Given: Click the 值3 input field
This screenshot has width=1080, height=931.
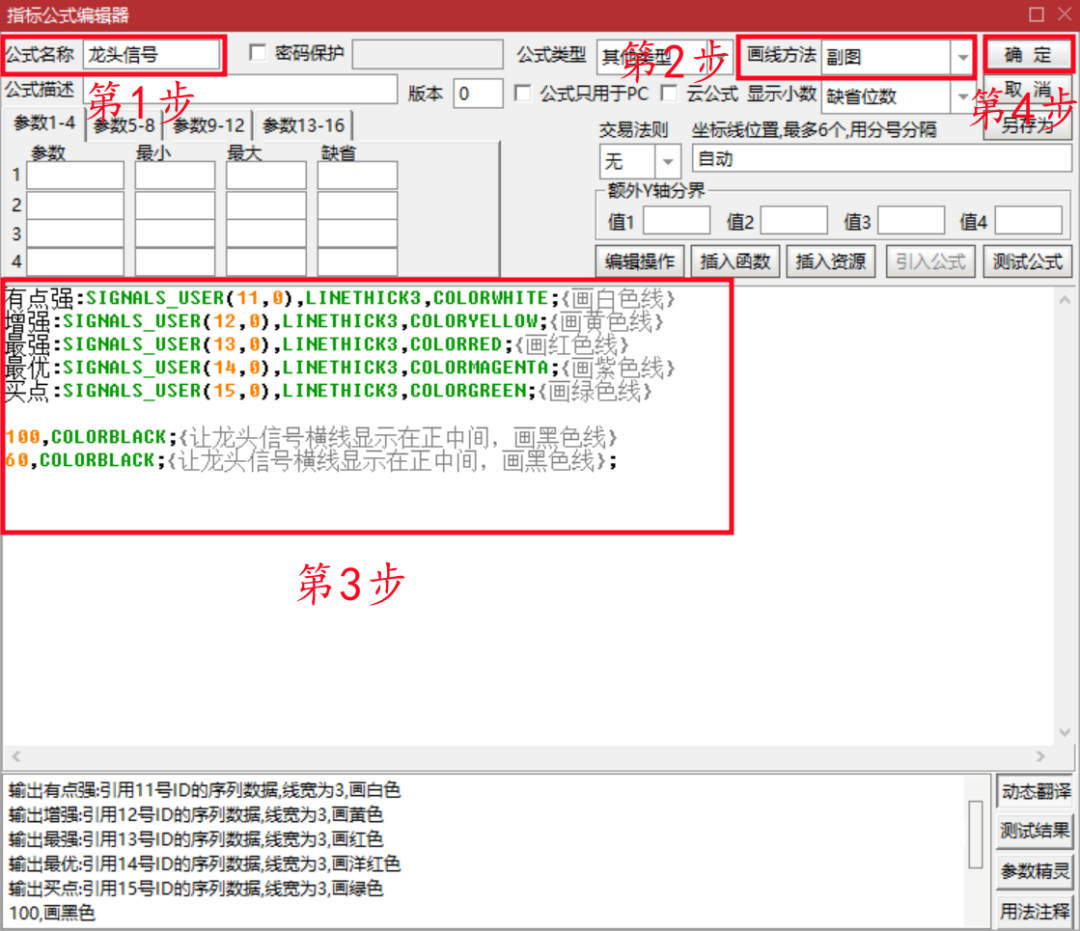Looking at the screenshot, I should tap(911, 221).
